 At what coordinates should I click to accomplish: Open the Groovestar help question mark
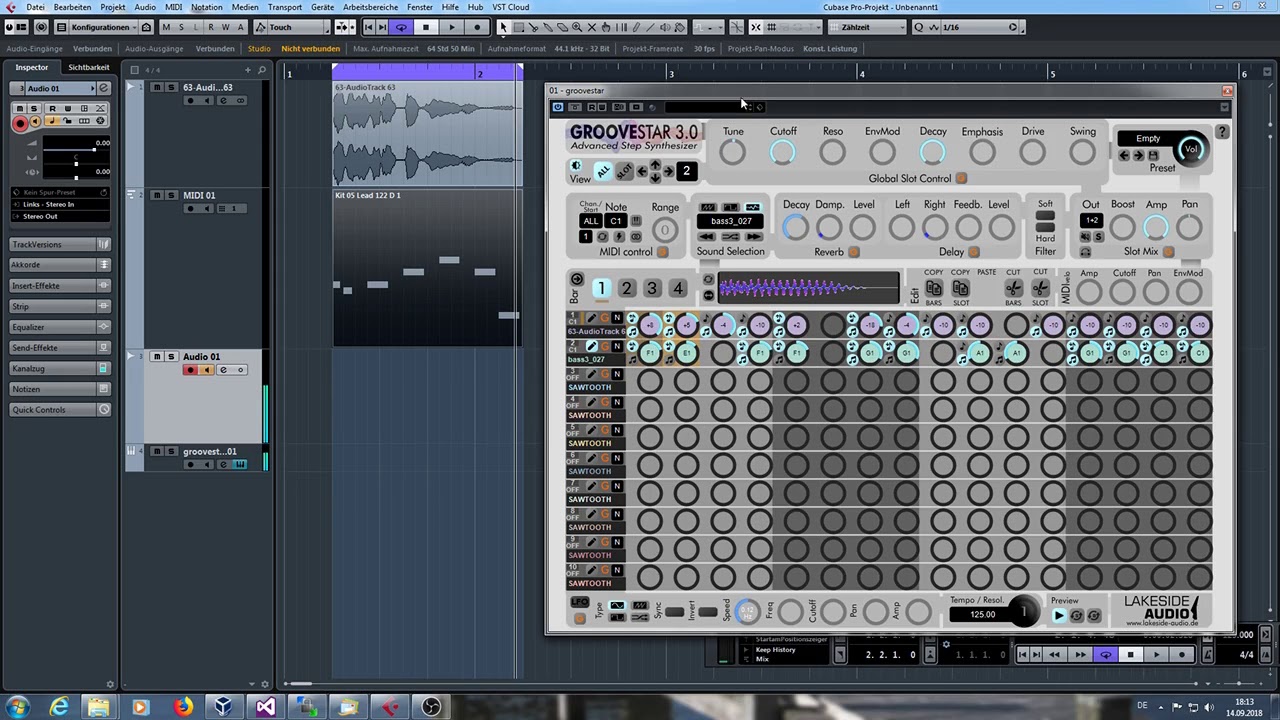1222,132
